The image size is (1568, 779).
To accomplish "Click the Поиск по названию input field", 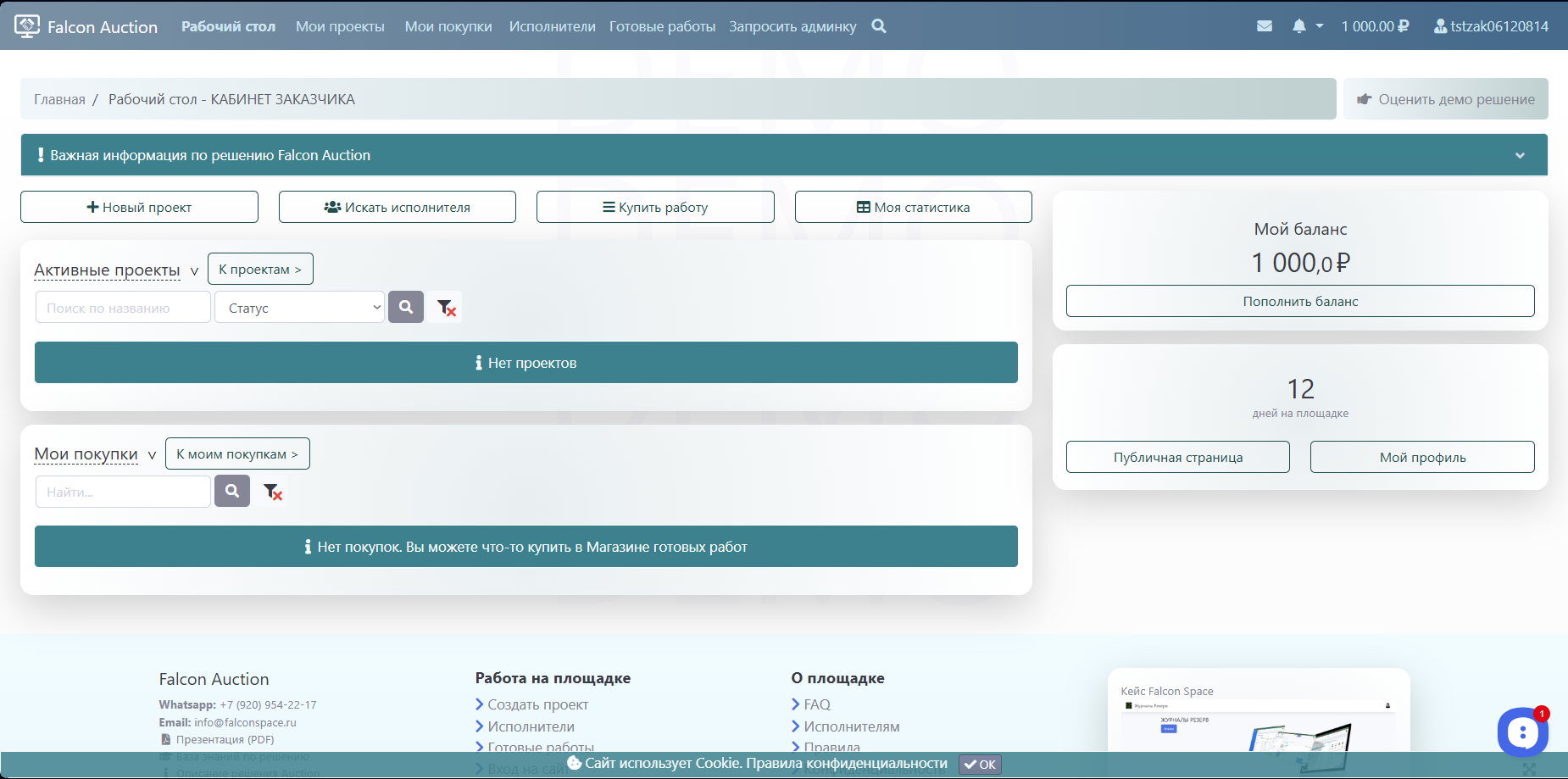I will [123, 308].
